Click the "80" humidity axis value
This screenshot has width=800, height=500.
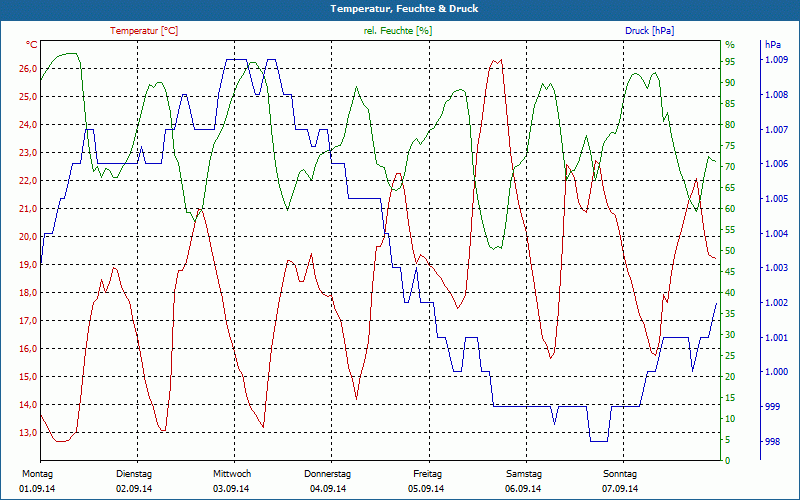pyautogui.click(x=730, y=125)
